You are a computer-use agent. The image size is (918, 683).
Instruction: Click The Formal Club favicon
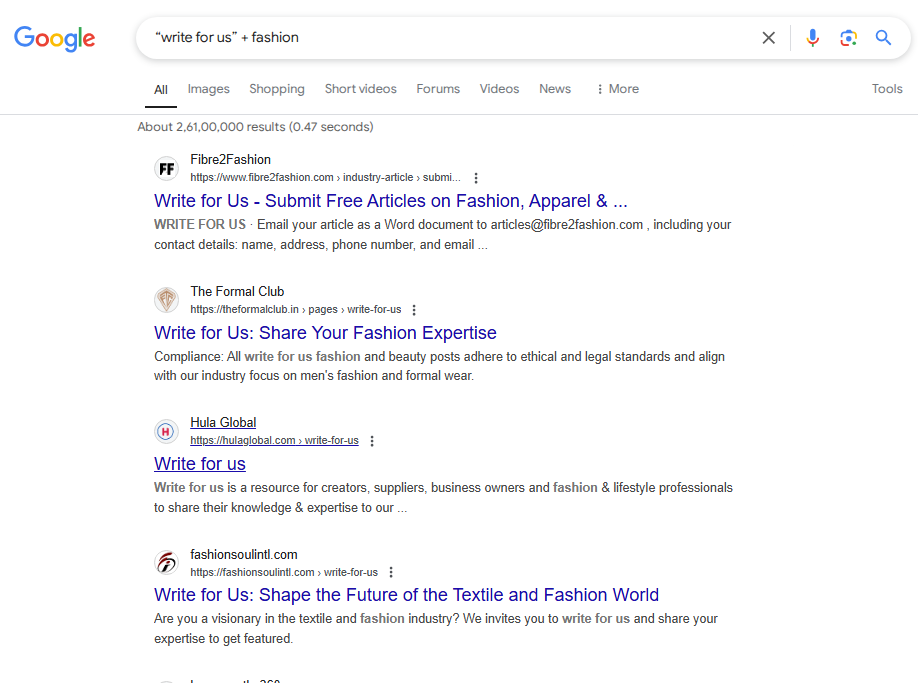pos(167,300)
